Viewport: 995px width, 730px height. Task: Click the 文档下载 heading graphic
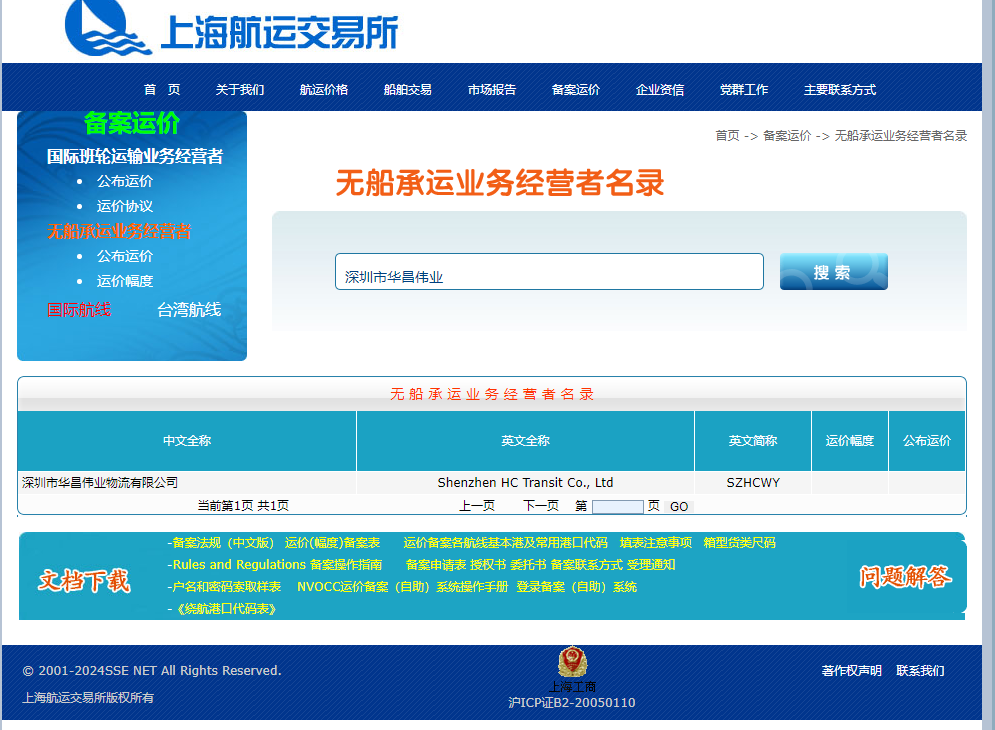84,580
